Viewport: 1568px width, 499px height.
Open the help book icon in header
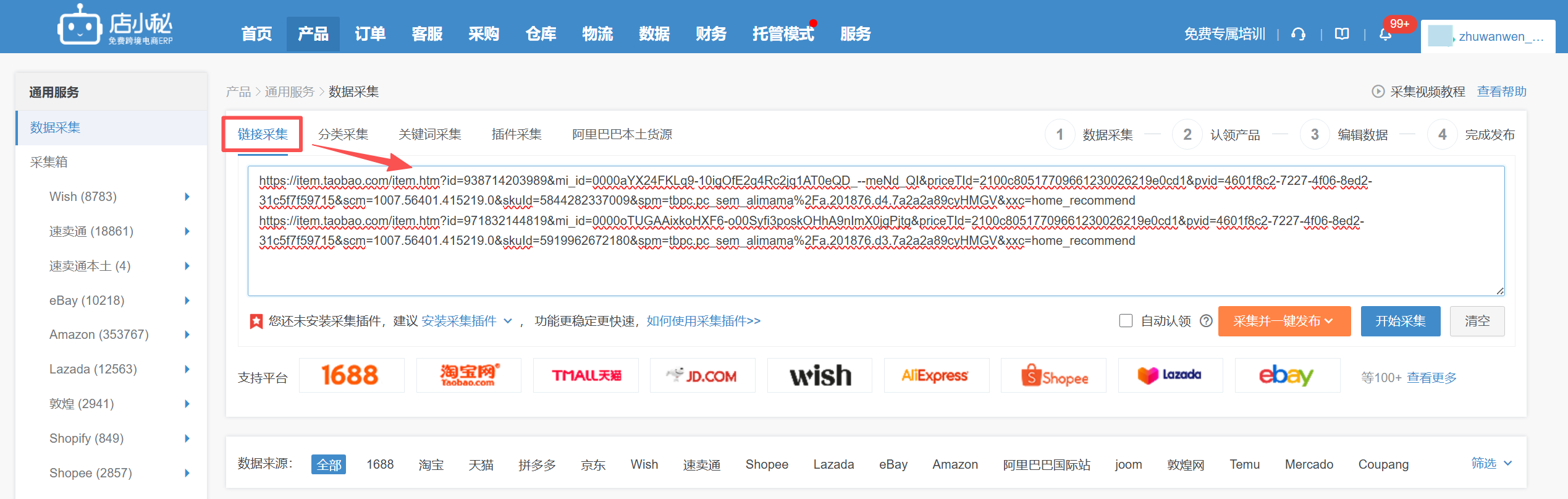point(1342,34)
